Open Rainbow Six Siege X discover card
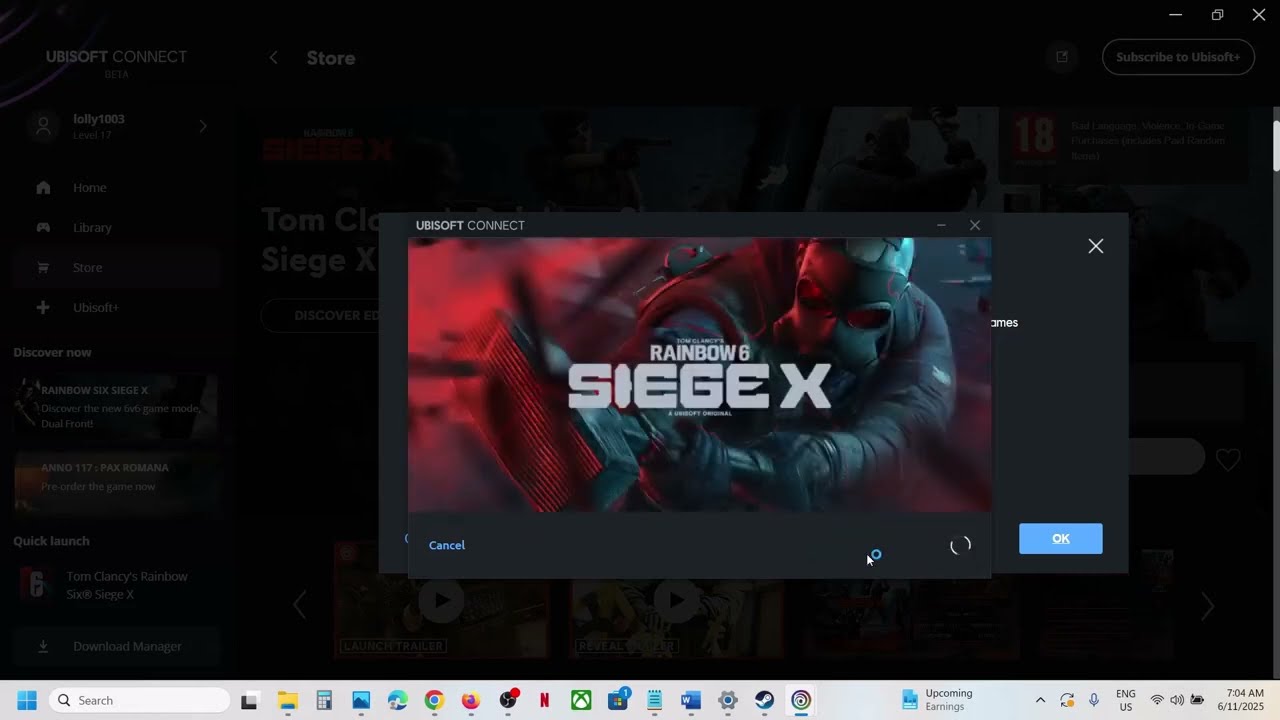This screenshot has width=1280, height=720. tap(116, 406)
